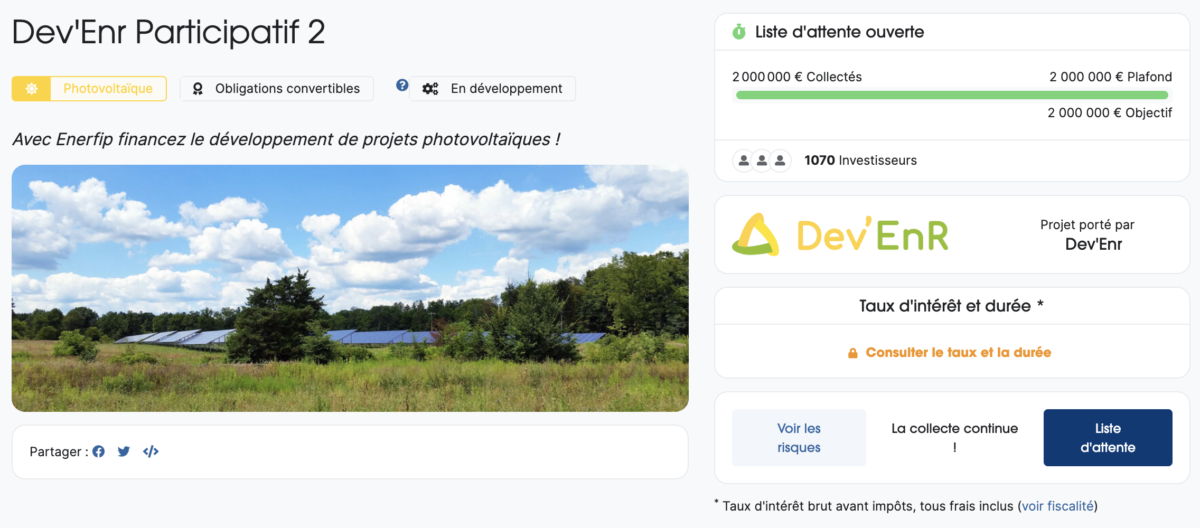Click the Projet porté par Dev'Enr text
The width and height of the screenshot is (1200, 528).
[1087, 234]
